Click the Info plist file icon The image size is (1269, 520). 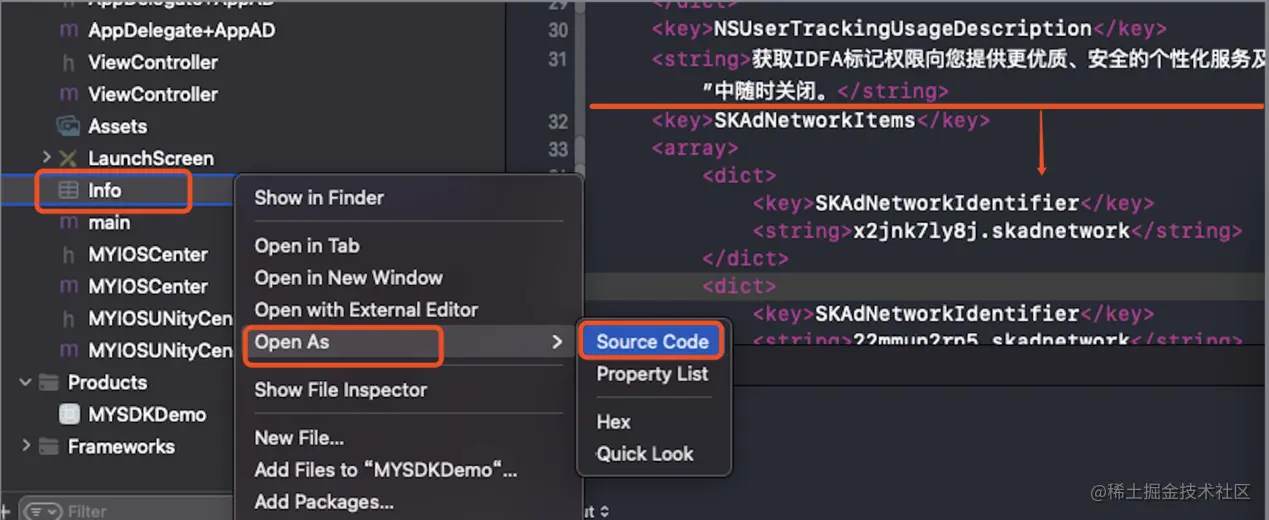[x=68, y=190]
